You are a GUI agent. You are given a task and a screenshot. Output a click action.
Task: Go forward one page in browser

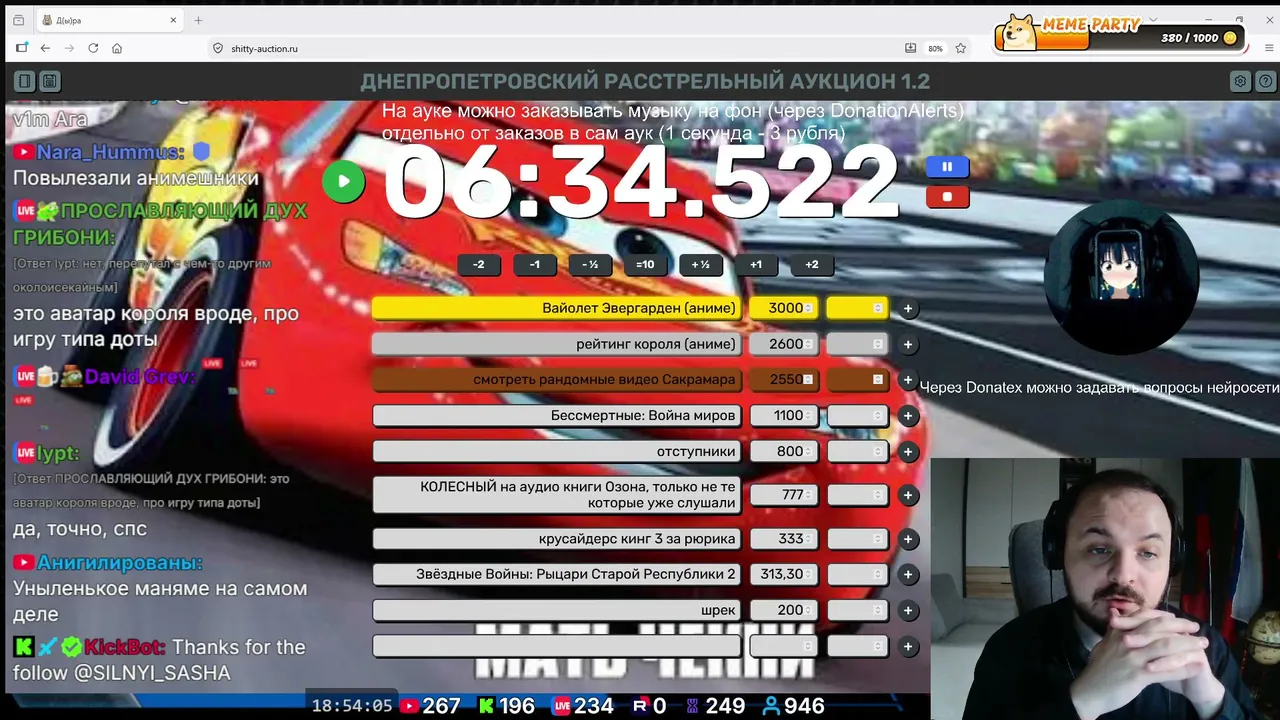click(69, 48)
